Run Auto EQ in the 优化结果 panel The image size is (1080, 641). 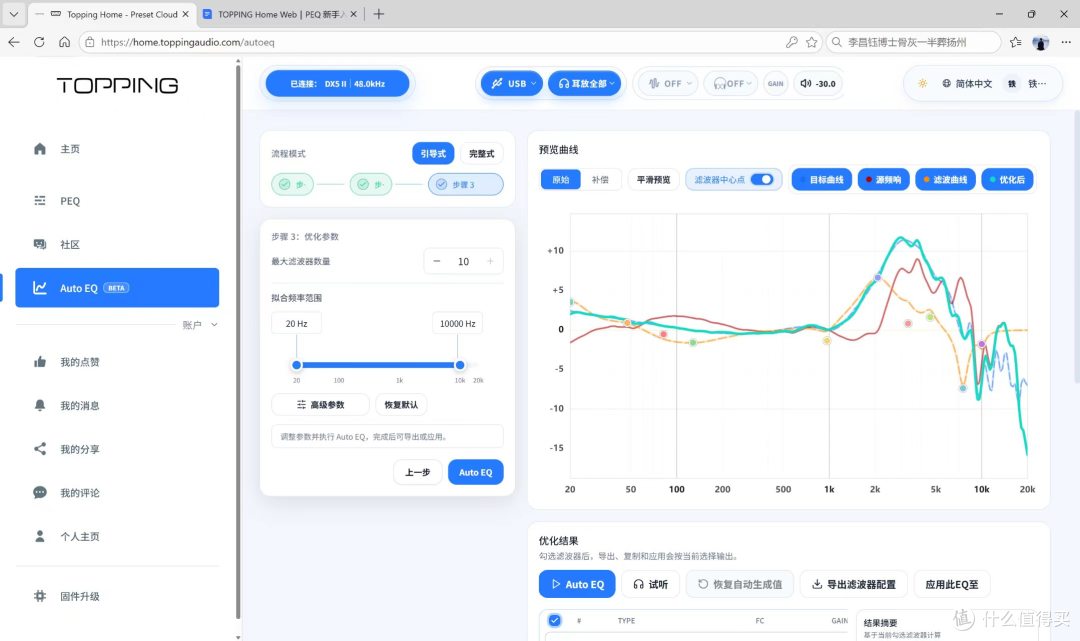[x=577, y=585]
